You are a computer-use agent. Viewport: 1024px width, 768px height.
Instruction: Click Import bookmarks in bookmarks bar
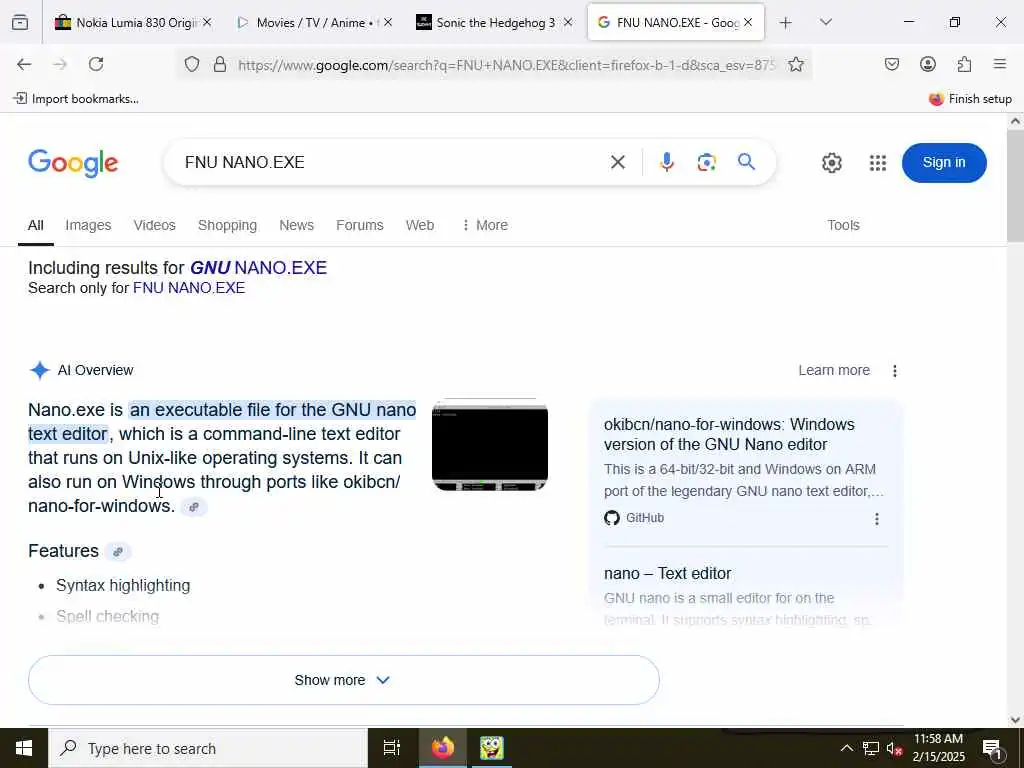pyautogui.click(x=76, y=99)
